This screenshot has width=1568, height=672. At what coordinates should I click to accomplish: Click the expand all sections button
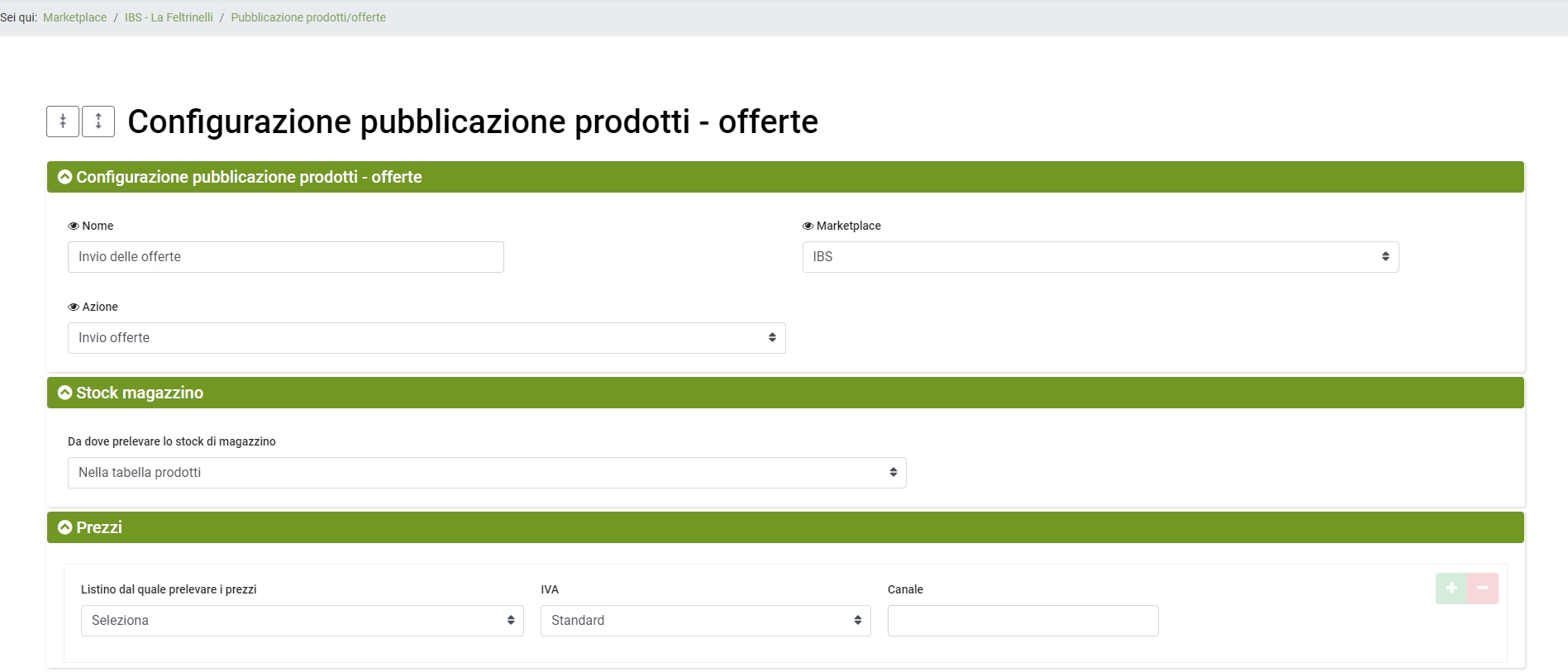98,122
